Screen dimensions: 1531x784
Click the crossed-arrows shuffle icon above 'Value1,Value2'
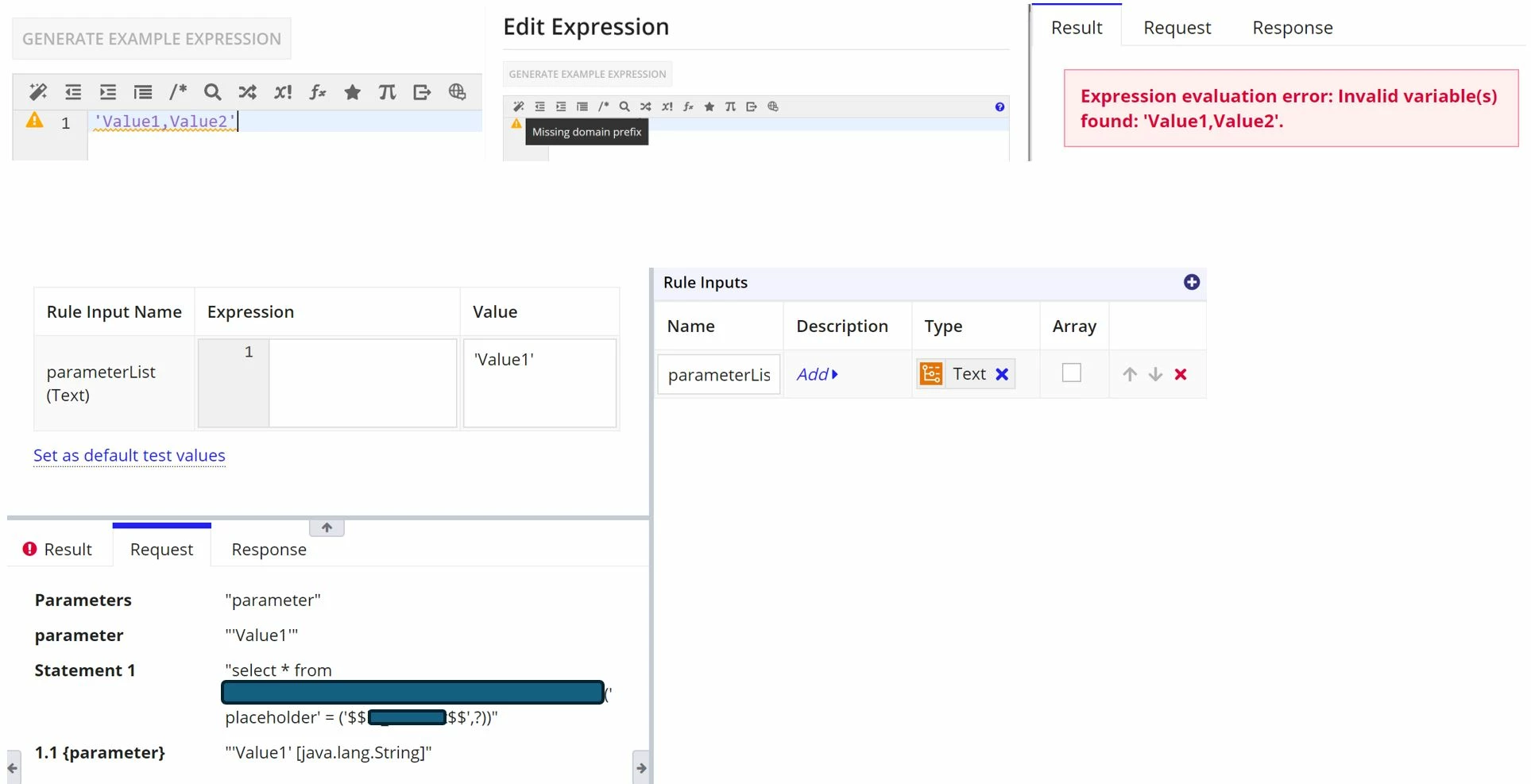(247, 92)
